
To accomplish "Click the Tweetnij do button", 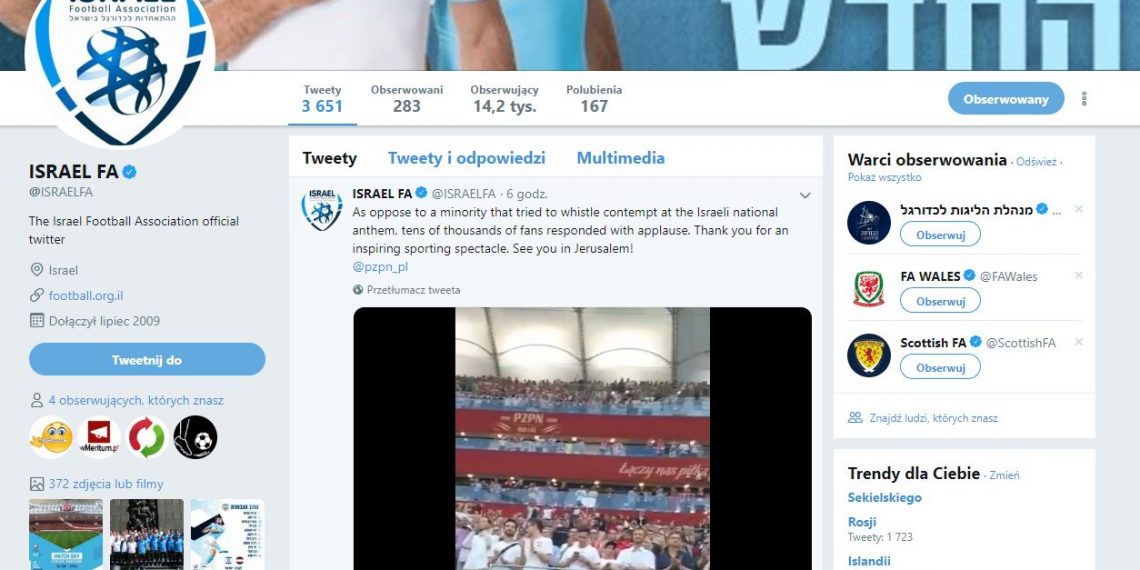I will click(147, 359).
